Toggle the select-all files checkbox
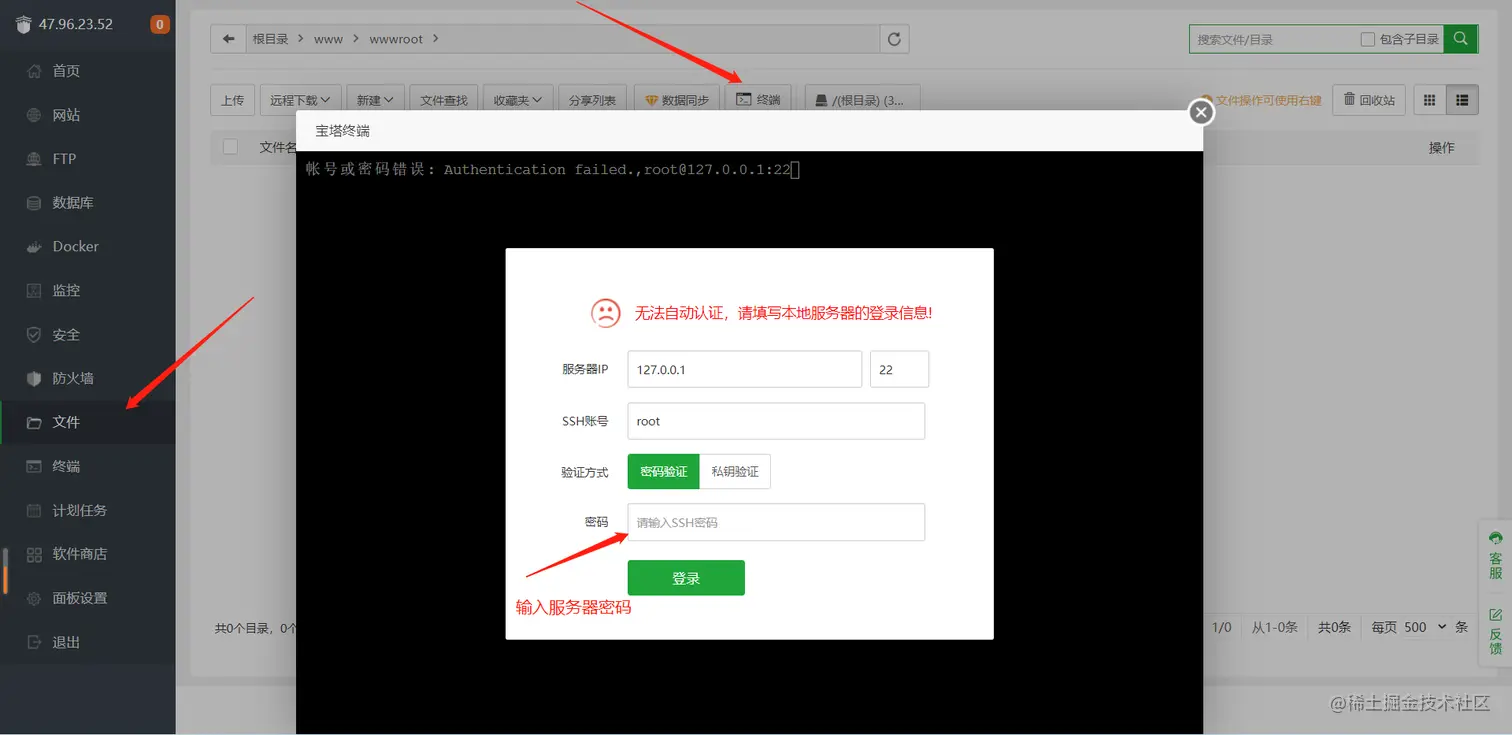Screen dimensions: 1512x735 tap(230, 147)
